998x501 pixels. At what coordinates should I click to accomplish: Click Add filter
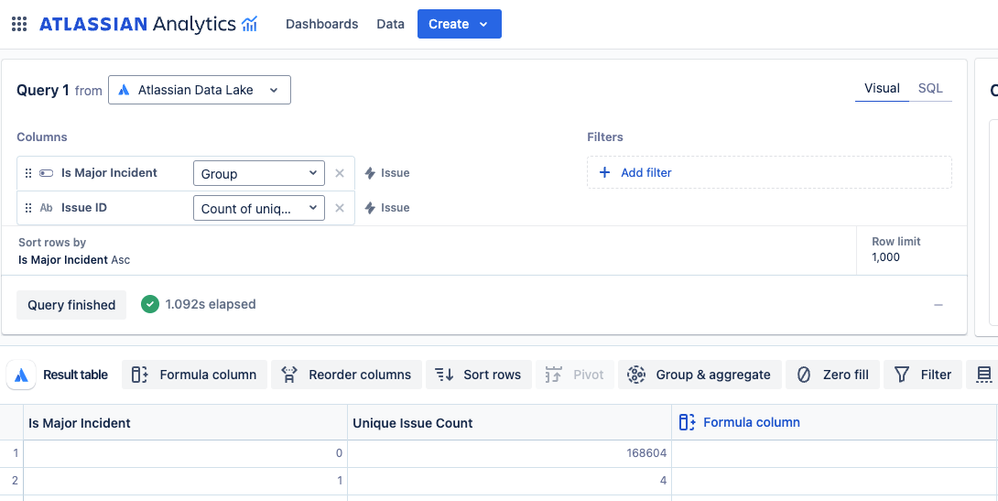[x=769, y=173]
